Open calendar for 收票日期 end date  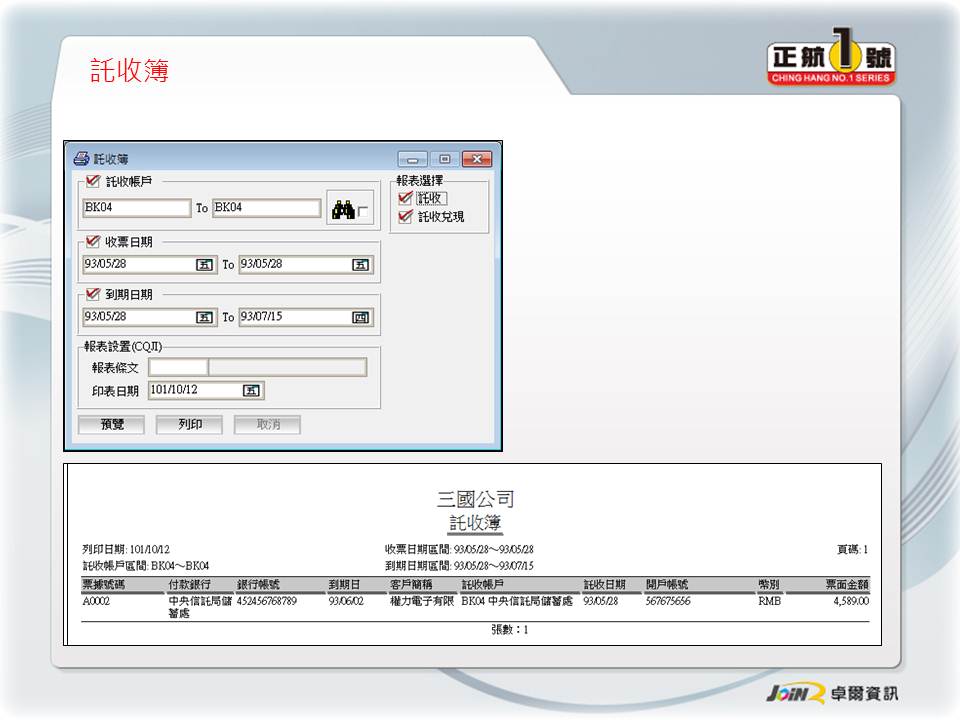tap(361, 265)
